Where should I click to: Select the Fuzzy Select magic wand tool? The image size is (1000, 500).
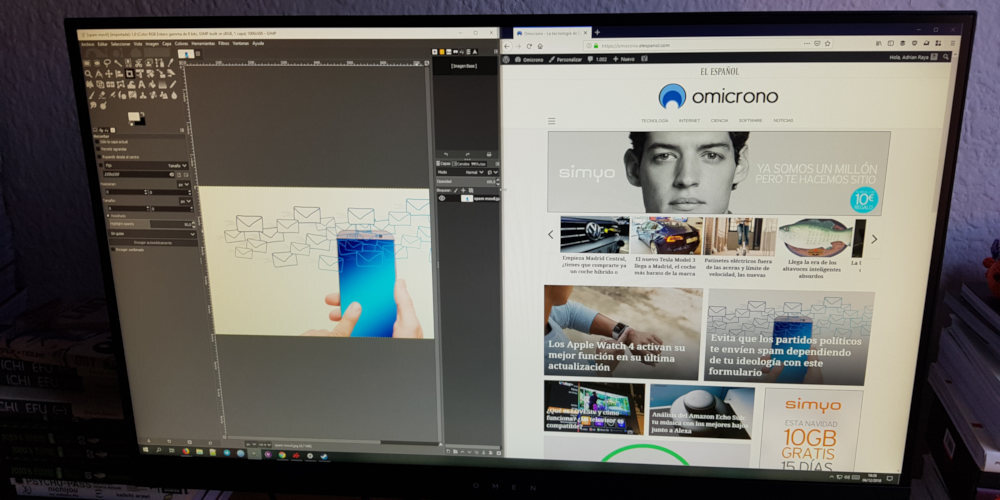pos(118,62)
